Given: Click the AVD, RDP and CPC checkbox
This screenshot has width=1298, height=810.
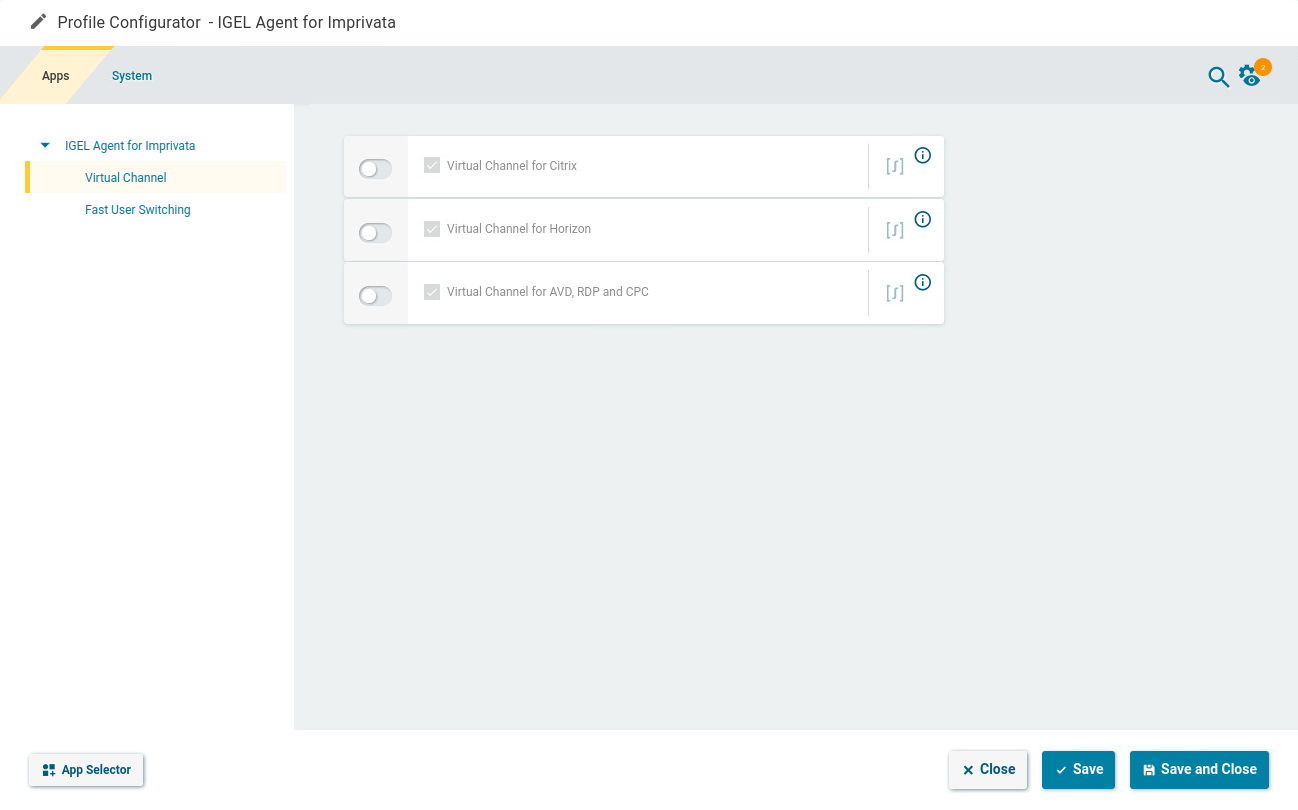Looking at the screenshot, I should pyautogui.click(x=432, y=291).
